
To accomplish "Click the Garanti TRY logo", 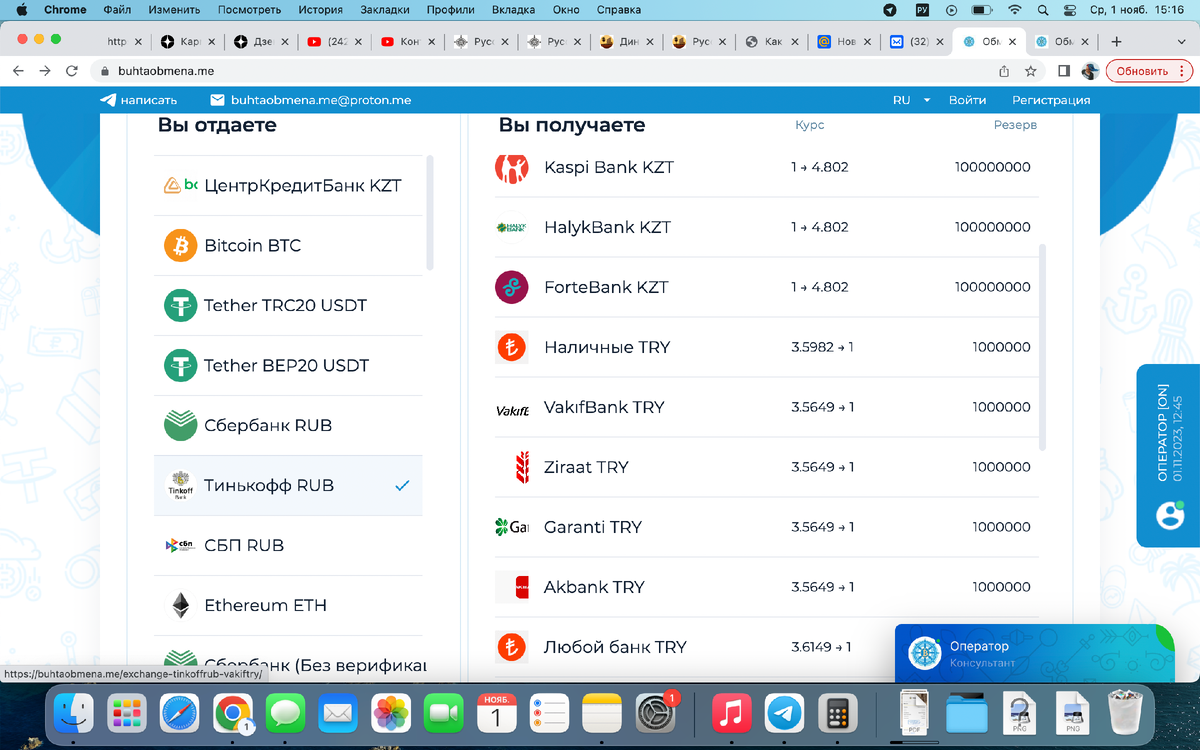I will [x=512, y=527].
